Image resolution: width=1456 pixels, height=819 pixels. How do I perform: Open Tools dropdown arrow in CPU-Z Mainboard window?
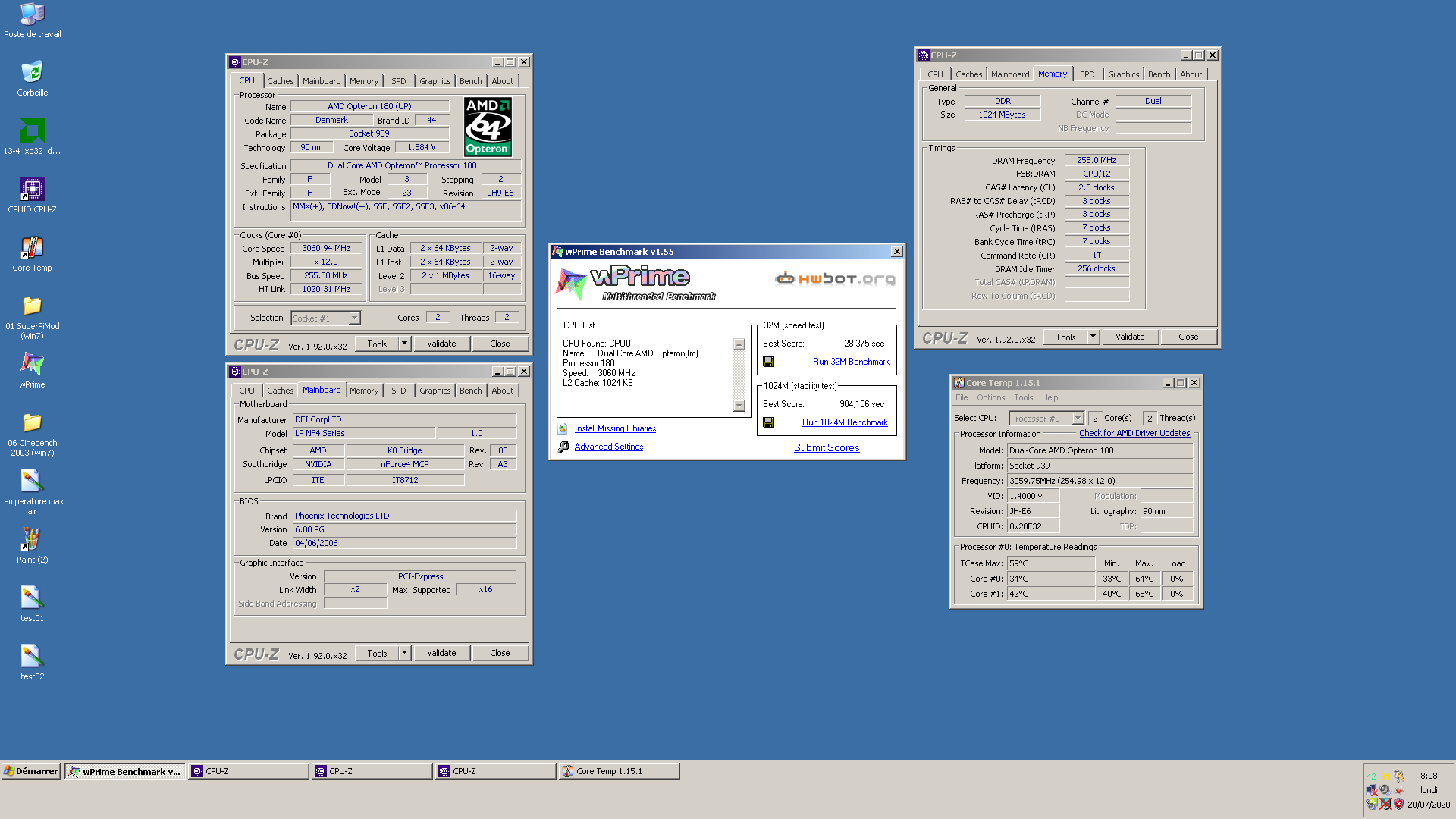(x=405, y=653)
